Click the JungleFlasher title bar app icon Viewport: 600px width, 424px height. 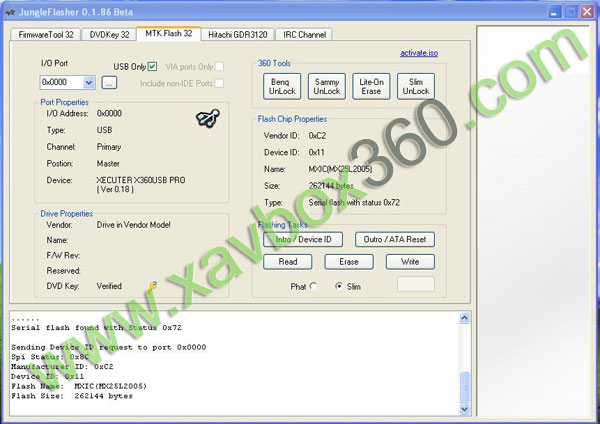(10, 12)
